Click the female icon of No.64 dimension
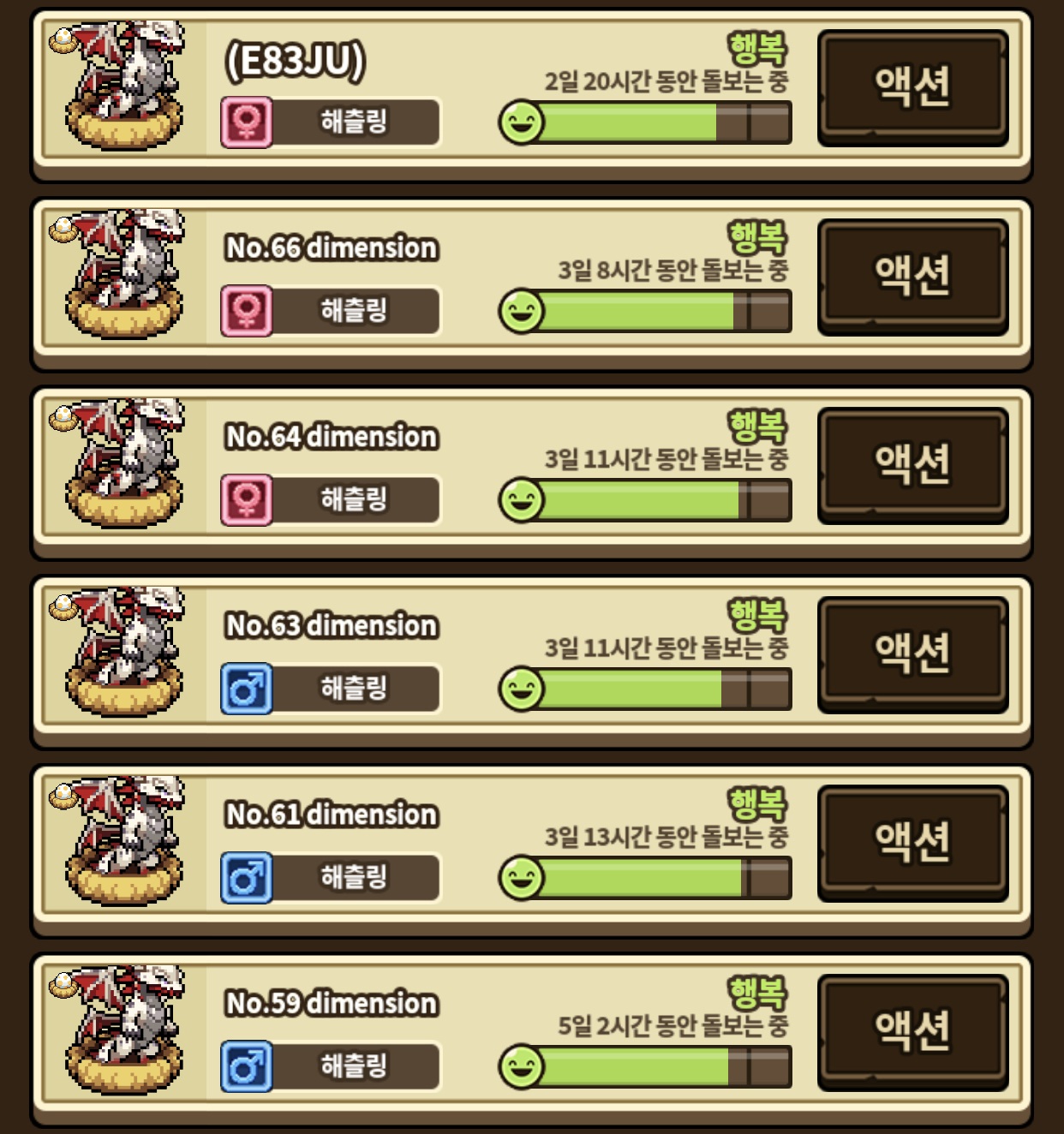The width and height of the screenshot is (1064, 1134). [x=247, y=499]
